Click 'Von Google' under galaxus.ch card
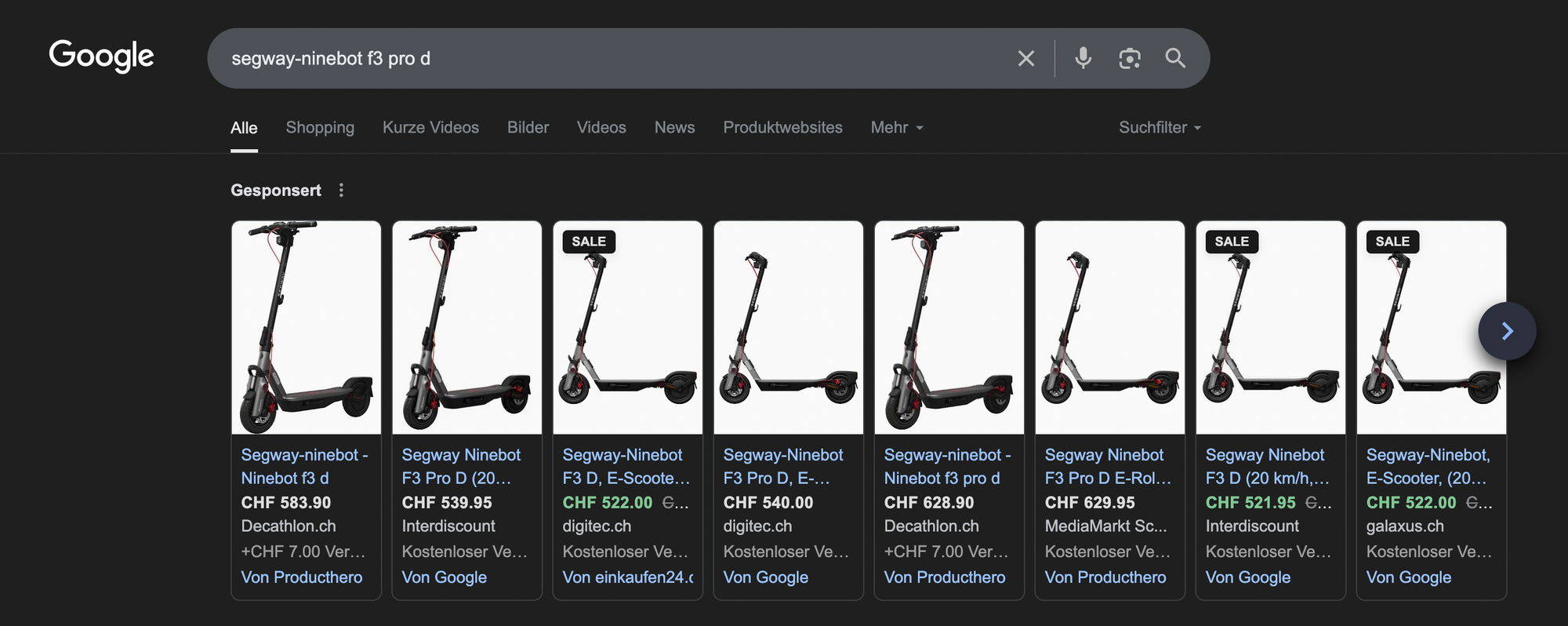This screenshot has height=626, width=1568. [x=1409, y=577]
